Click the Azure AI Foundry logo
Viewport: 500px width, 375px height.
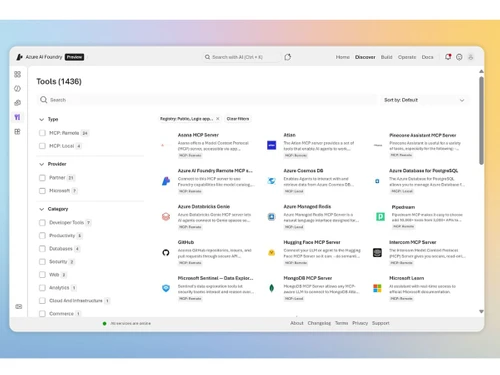20,57
